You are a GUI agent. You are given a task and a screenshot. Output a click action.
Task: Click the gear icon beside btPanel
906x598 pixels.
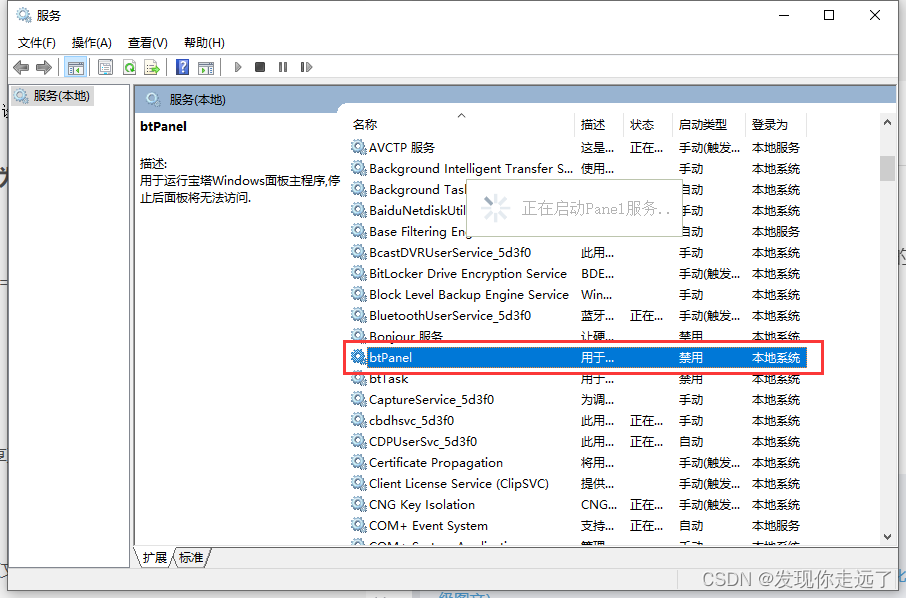[359, 357]
